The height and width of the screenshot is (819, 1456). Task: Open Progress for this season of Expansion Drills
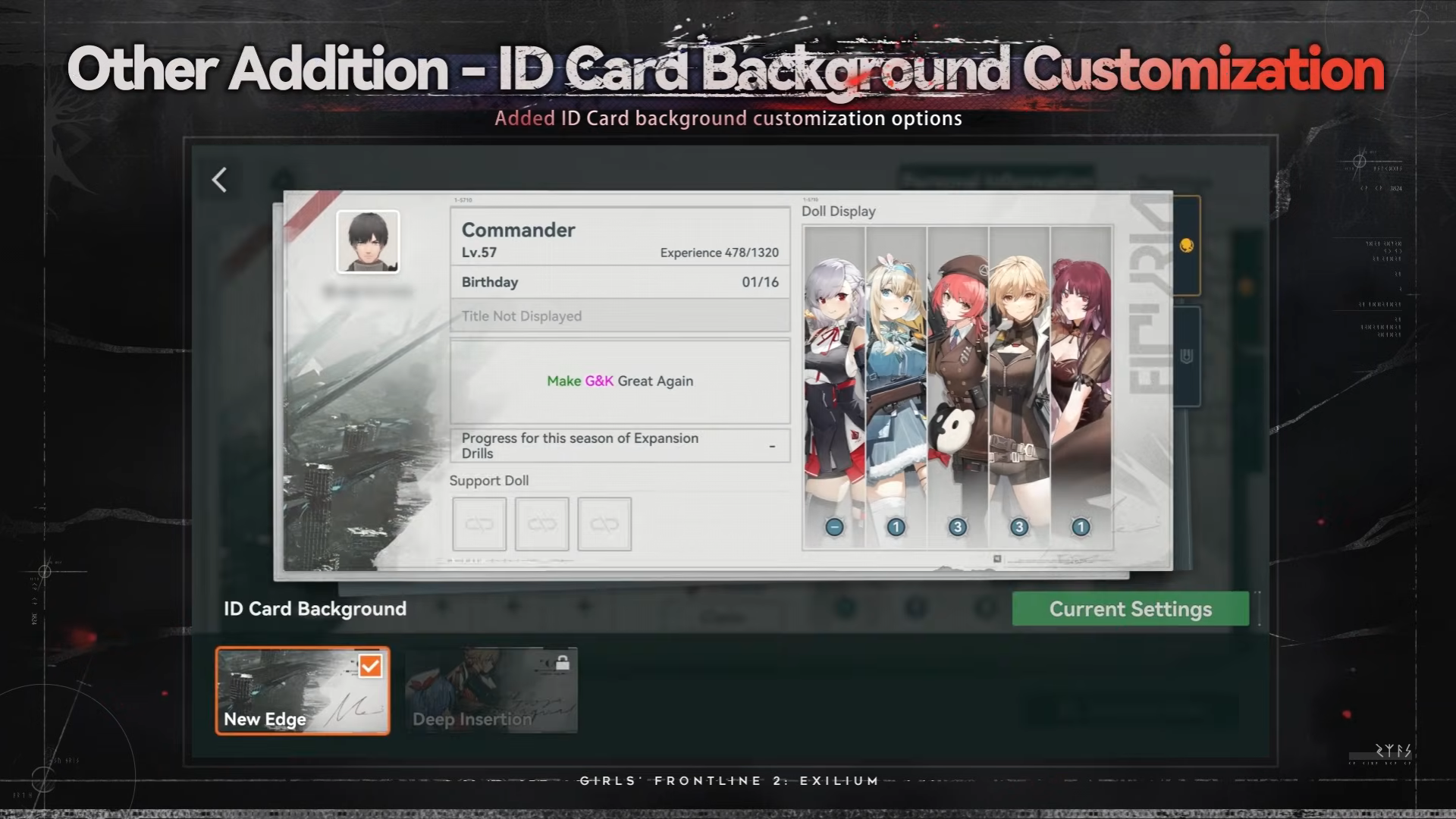(x=620, y=446)
